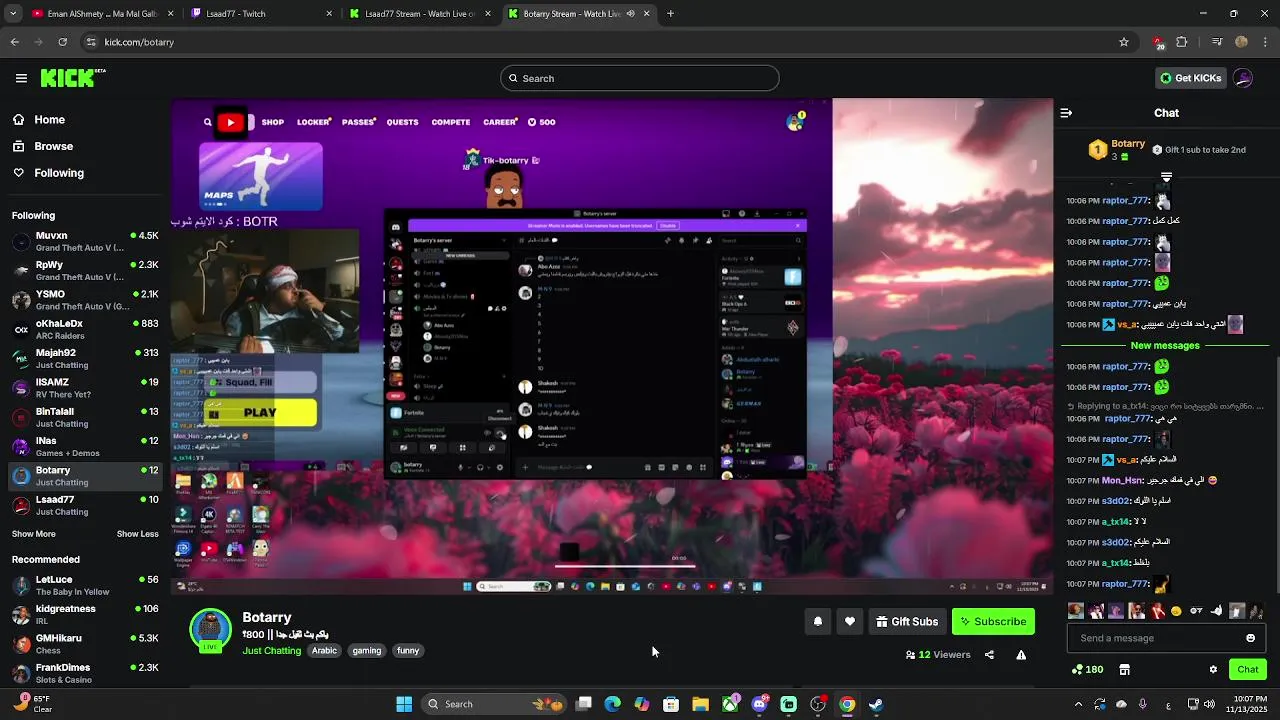The width and height of the screenshot is (1280, 720).
Task: View 180 channel points balance
Action: pyautogui.click(x=1087, y=669)
